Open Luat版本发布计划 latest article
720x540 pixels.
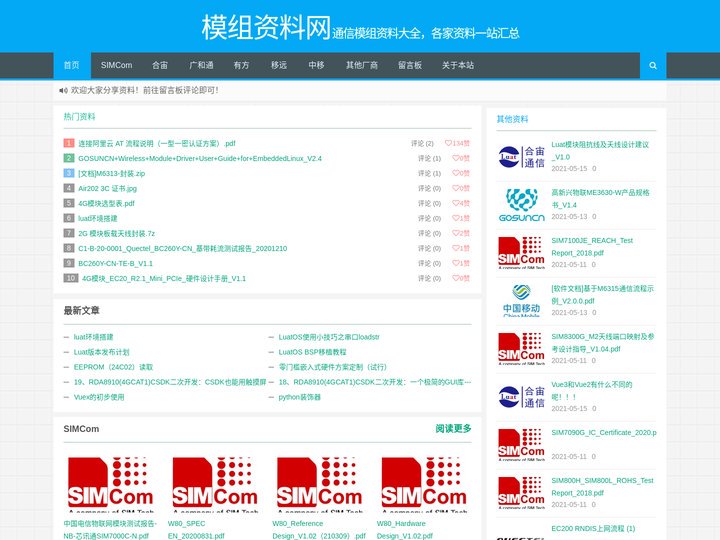point(101,352)
